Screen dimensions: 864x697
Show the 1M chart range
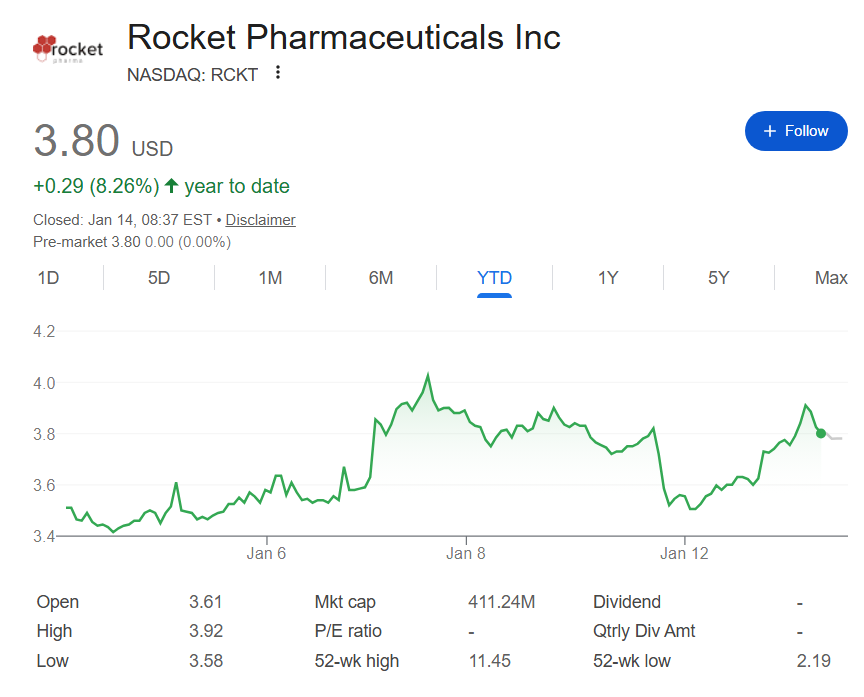click(x=270, y=278)
